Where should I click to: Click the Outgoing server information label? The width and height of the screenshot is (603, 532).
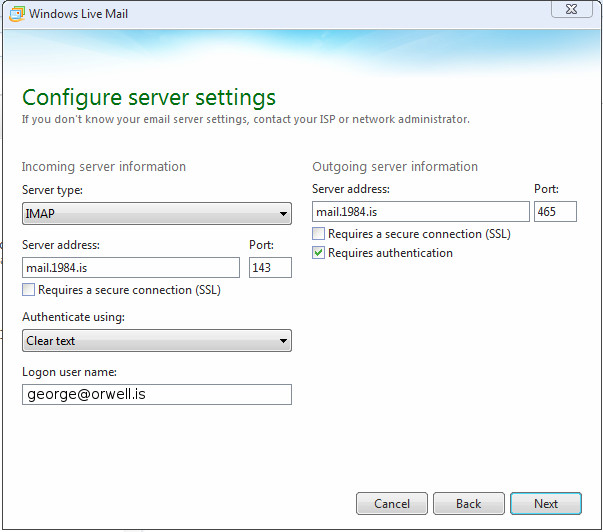pyautogui.click(x=395, y=167)
